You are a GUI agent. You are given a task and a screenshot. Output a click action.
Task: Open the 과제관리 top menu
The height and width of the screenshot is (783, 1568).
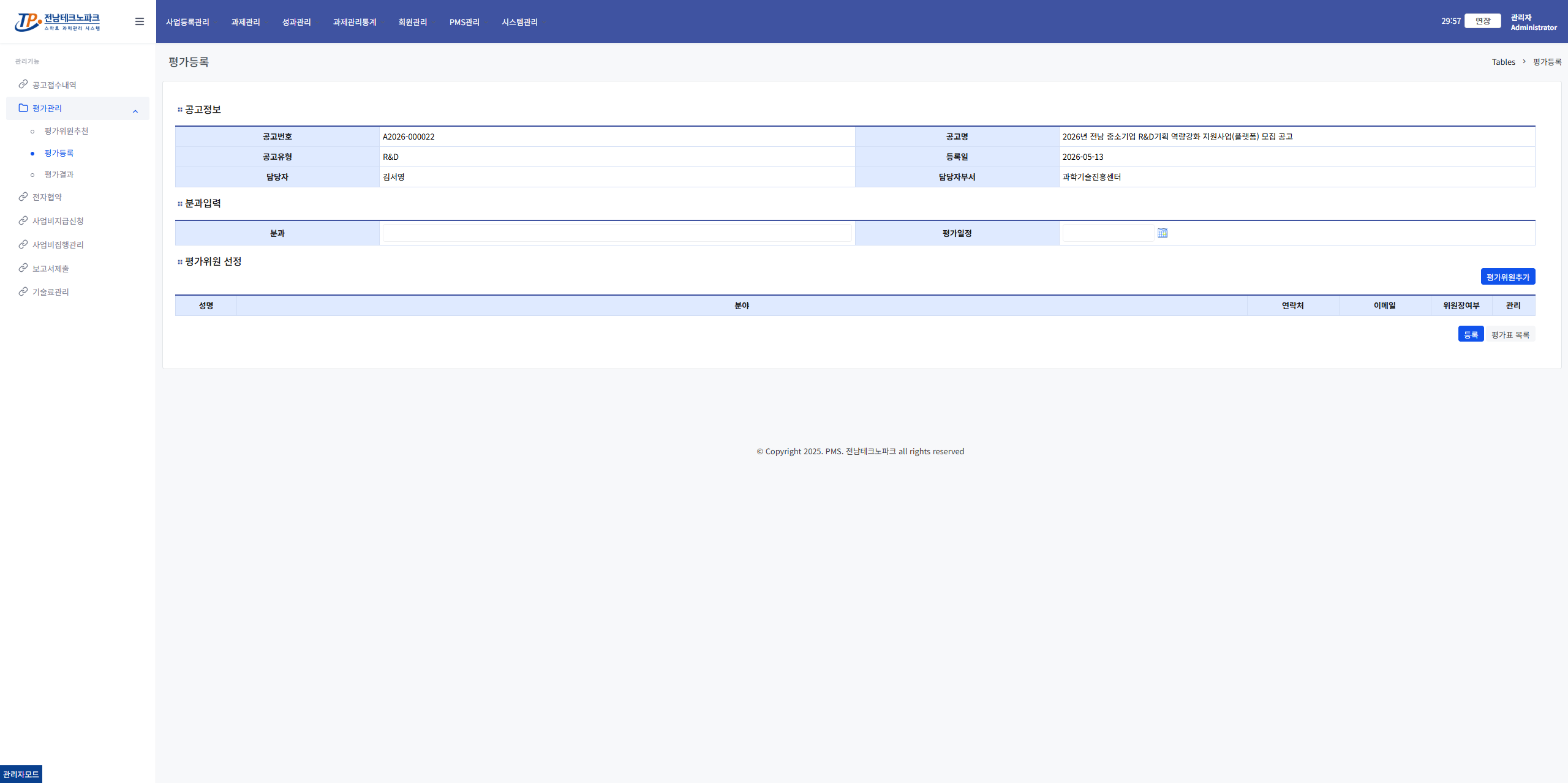(246, 22)
